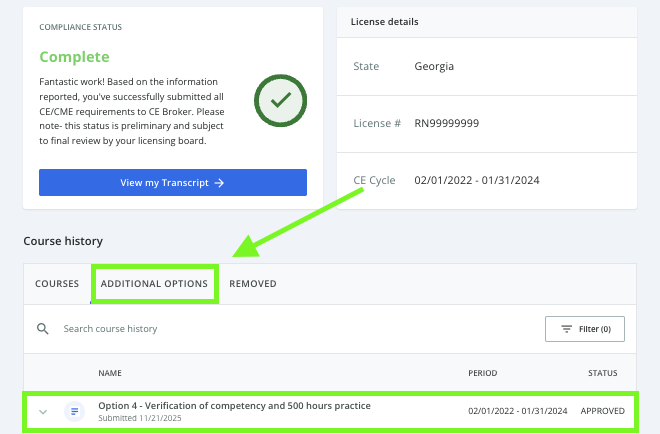Click the Complete compliance status heading

(x=74, y=57)
